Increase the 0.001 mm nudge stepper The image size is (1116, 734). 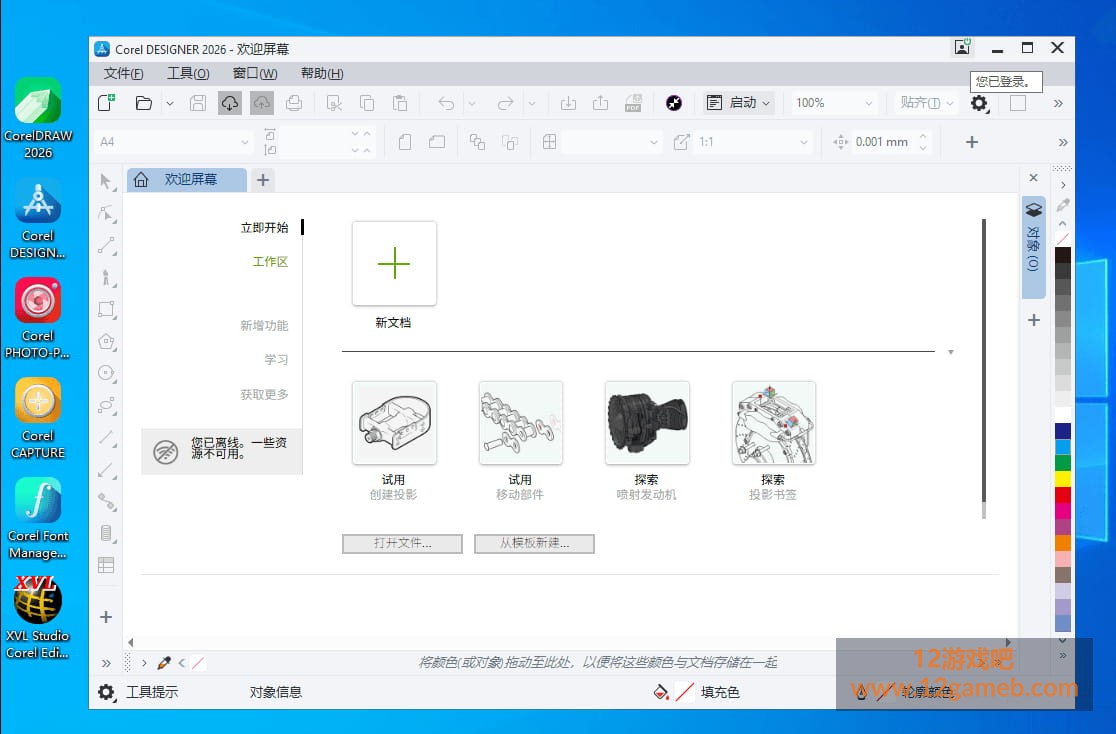pos(922,136)
